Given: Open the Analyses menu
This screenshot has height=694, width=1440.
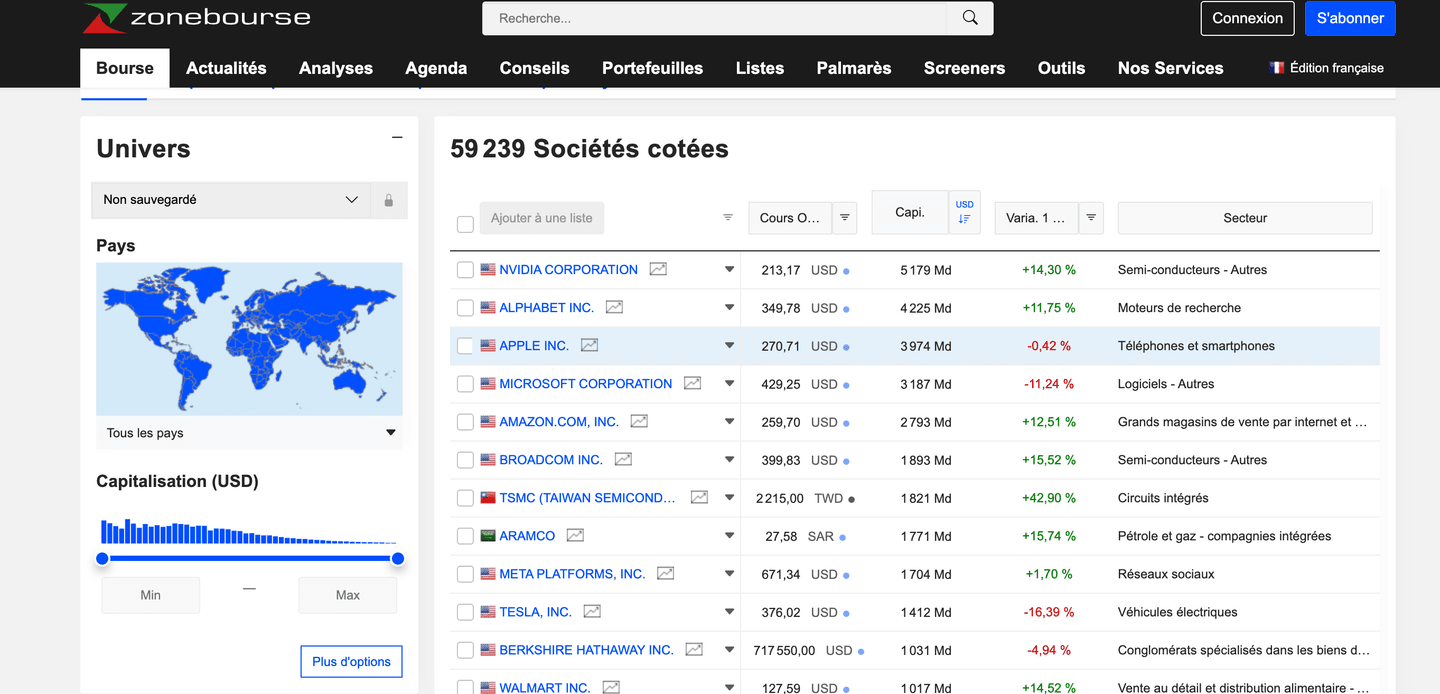Looking at the screenshot, I should (x=336, y=68).
